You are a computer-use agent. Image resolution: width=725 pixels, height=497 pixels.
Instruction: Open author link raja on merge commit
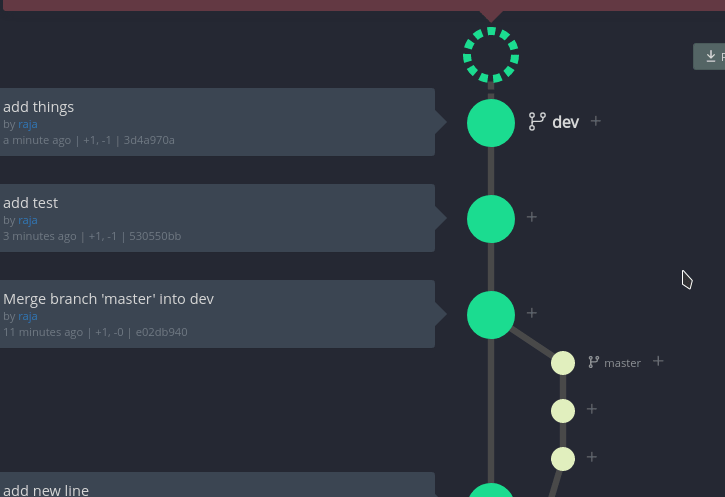pyautogui.click(x=28, y=316)
